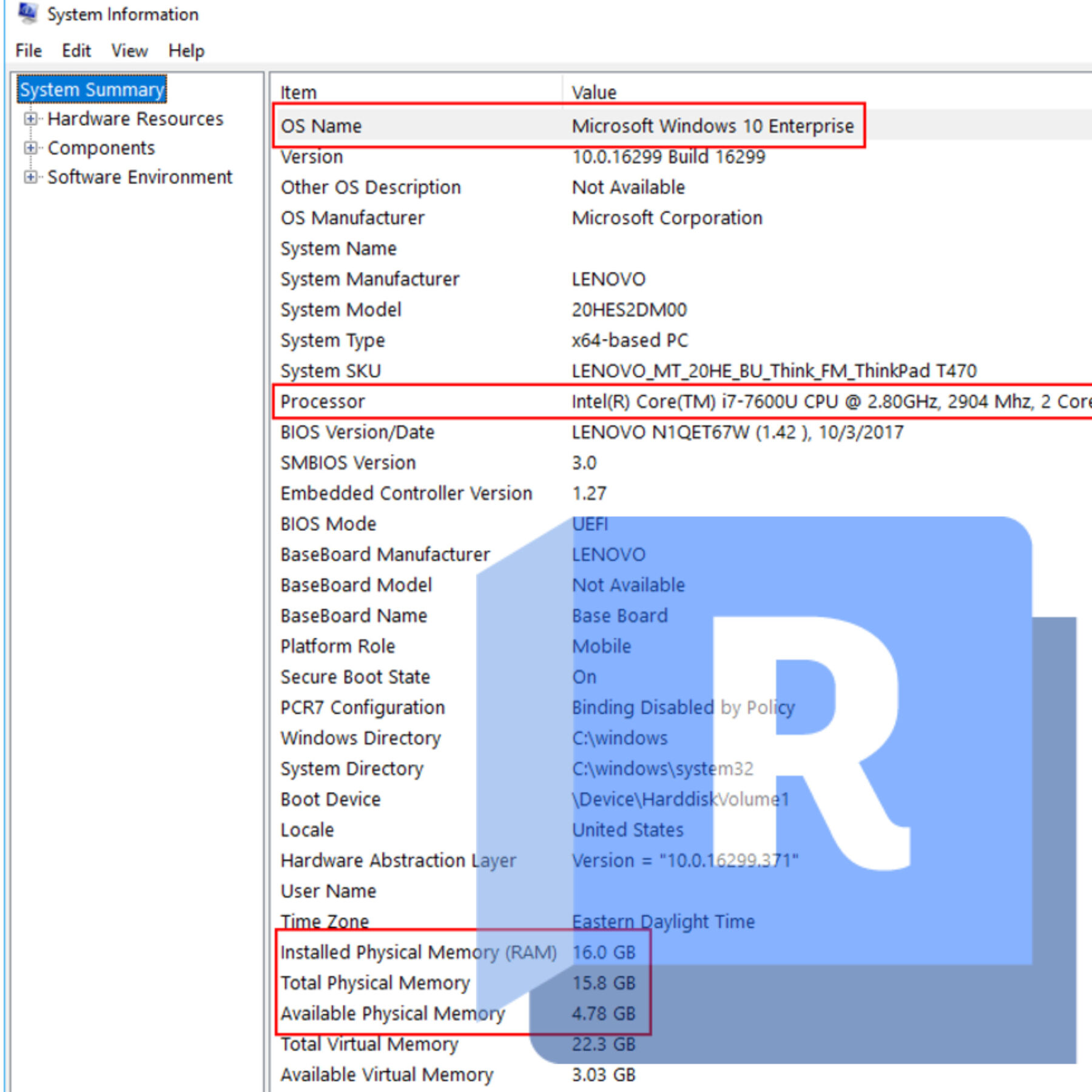Click the Intel Core i7-7600U value
The image size is (1092, 1092).
click(x=831, y=402)
